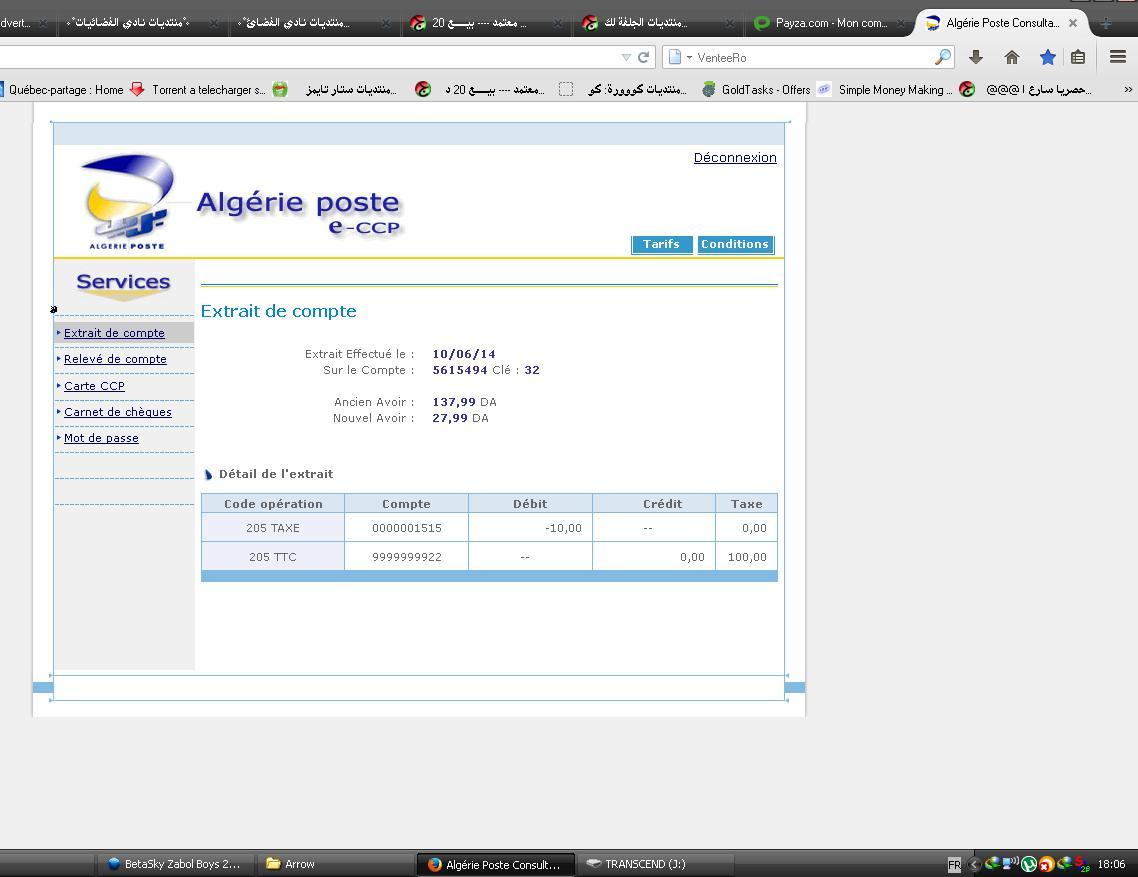Click the debit value -10,00
Image resolution: width=1138 pixels, height=877 pixels.
point(563,529)
